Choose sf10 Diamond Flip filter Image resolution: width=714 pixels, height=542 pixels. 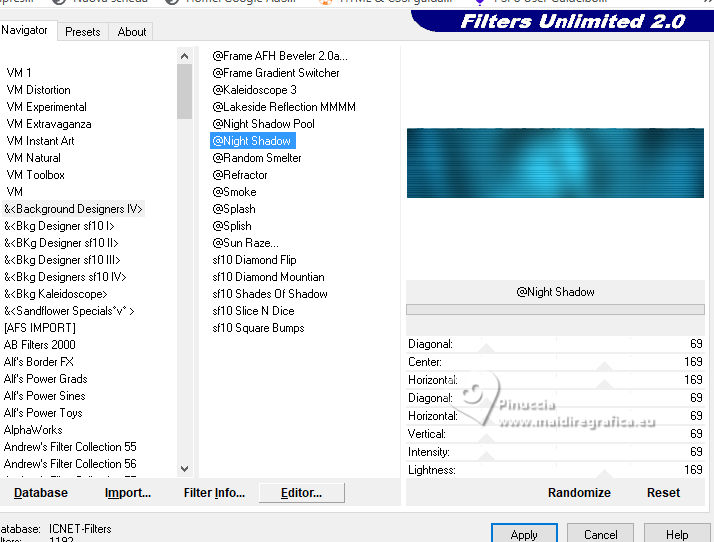tap(254, 260)
